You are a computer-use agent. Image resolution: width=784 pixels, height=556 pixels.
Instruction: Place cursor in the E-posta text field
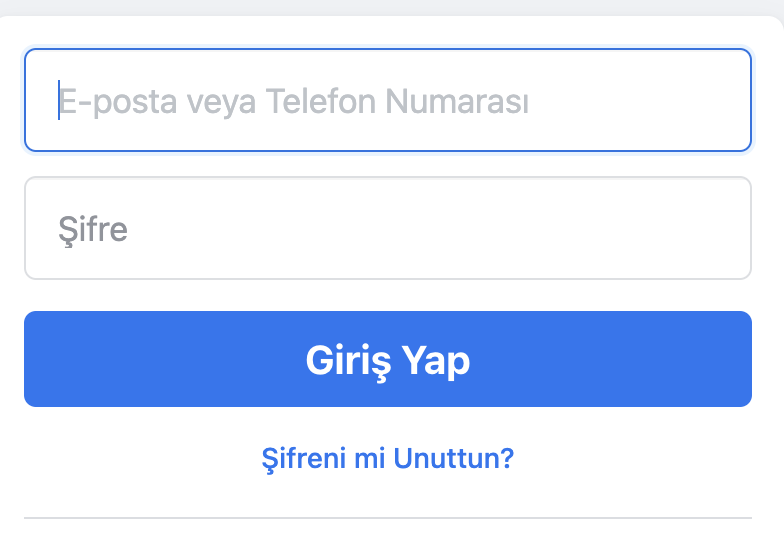(387, 101)
